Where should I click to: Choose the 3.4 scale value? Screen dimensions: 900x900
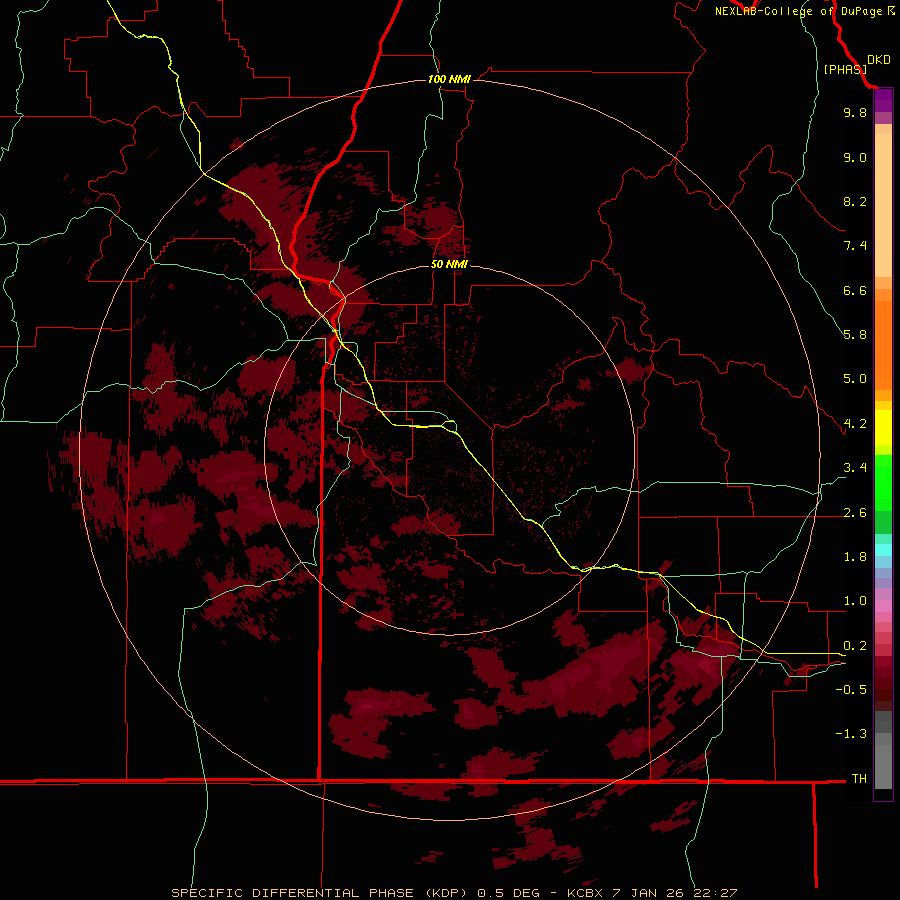coord(855,468)
